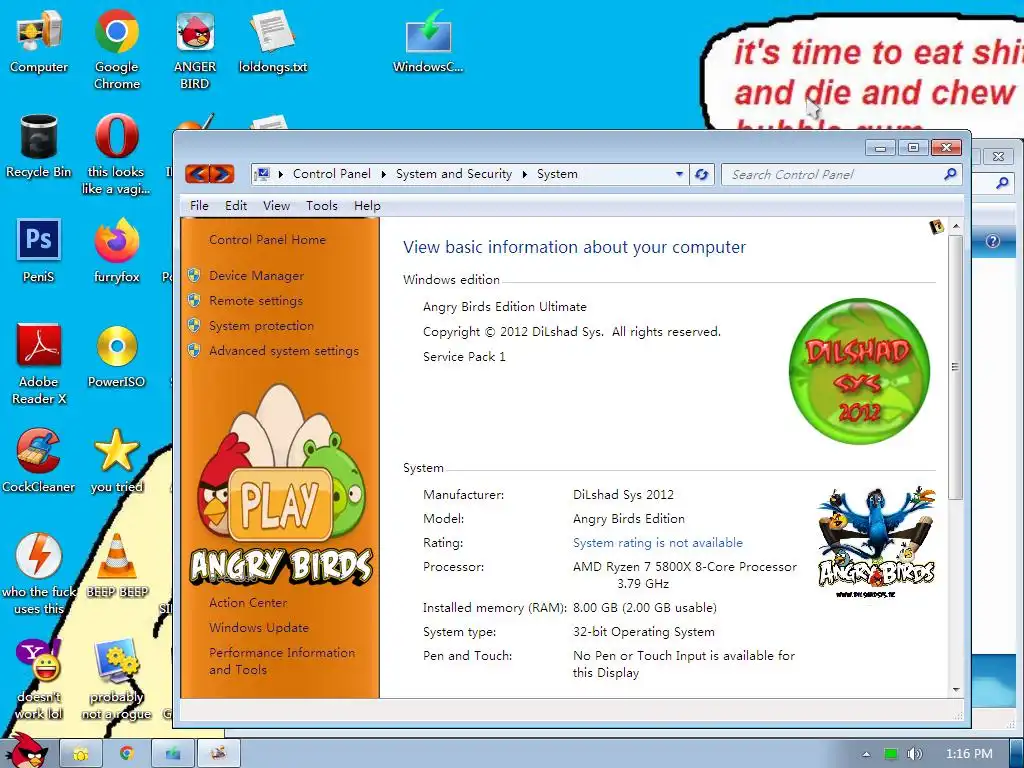Launch the PowerISO desktop icon
Image resolution: width=1024 pixels, height=768 pixels.
click(116, 356)
